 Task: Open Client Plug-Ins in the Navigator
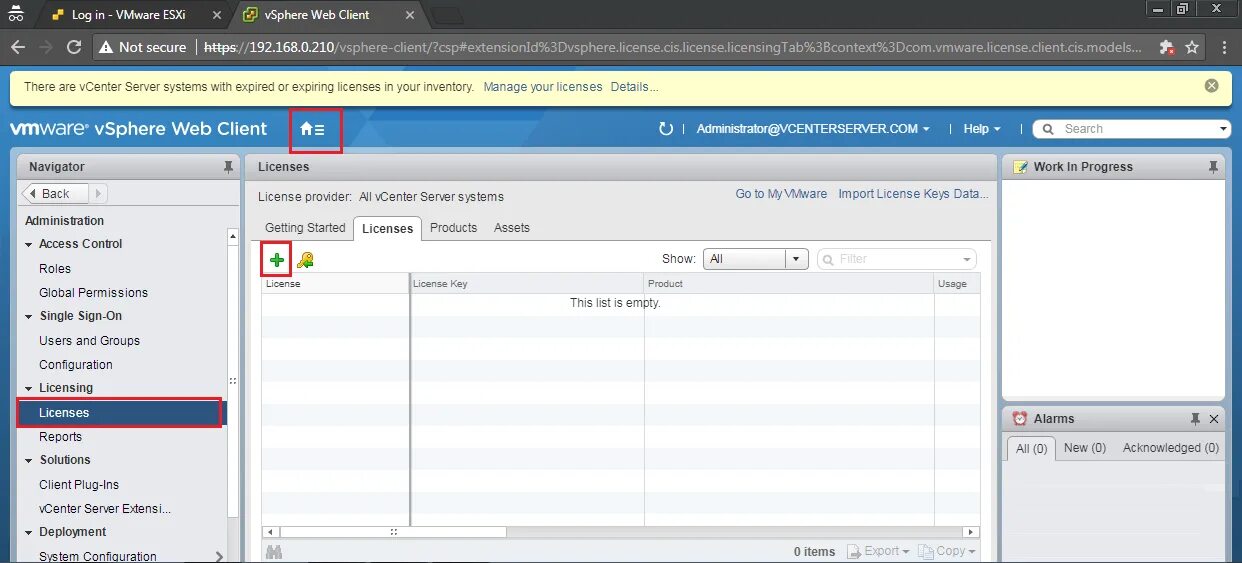[x=79, y=485]
